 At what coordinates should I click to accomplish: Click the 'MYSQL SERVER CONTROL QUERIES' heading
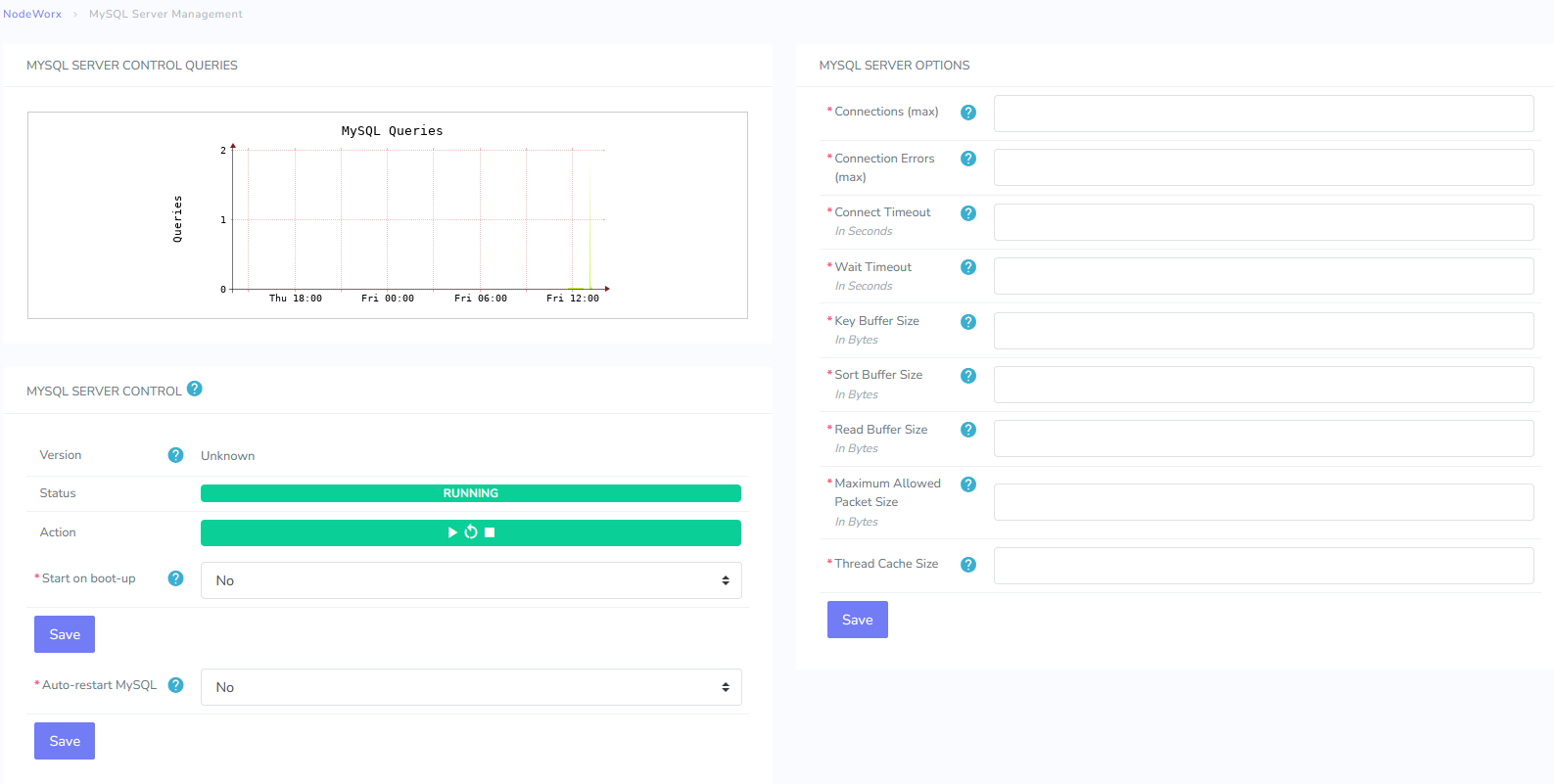[x=132, y=66]
